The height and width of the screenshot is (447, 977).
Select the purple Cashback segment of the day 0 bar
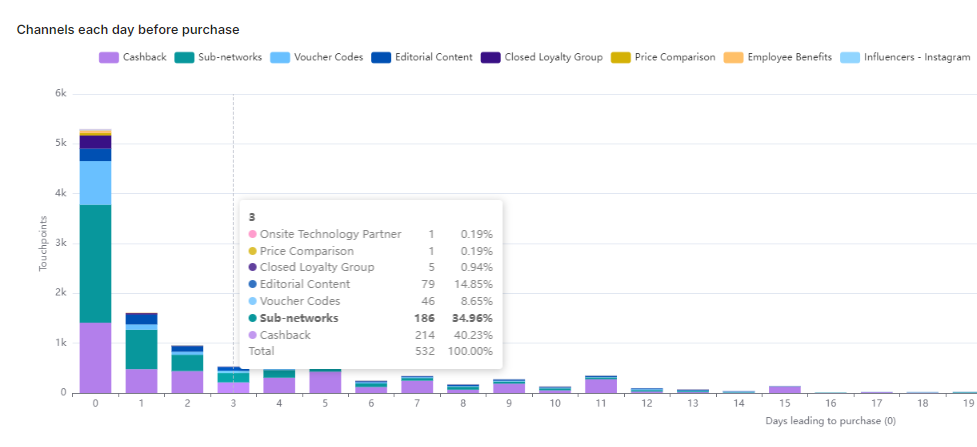click(95, 357)
